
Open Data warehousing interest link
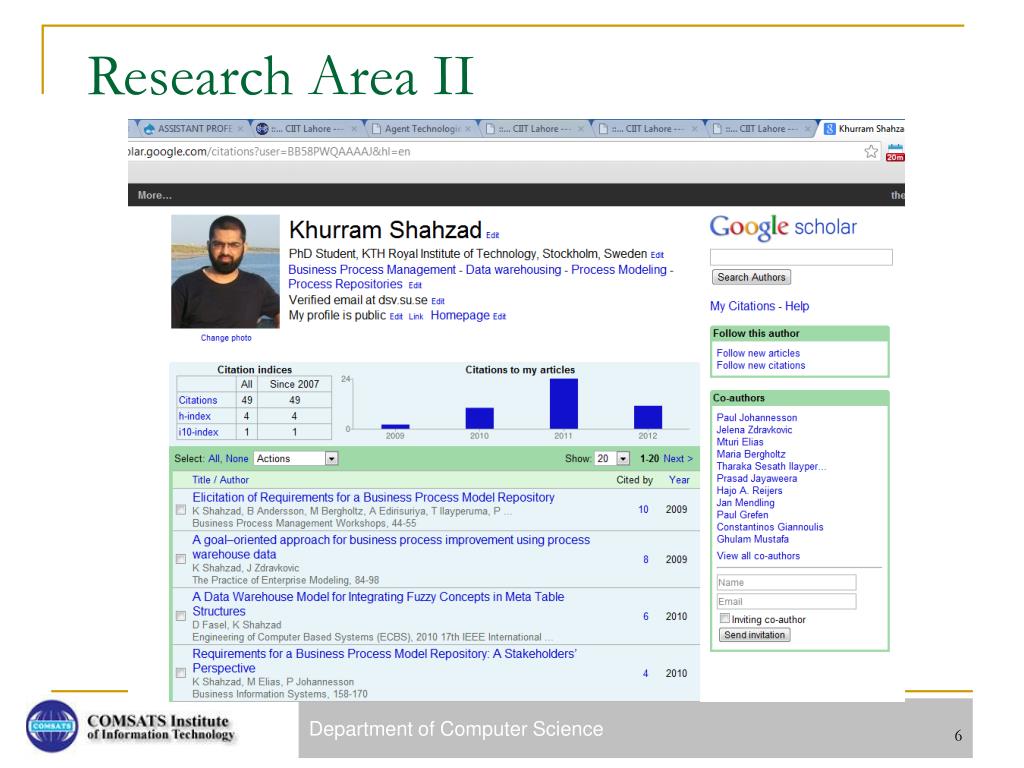[x=513, y=270]
